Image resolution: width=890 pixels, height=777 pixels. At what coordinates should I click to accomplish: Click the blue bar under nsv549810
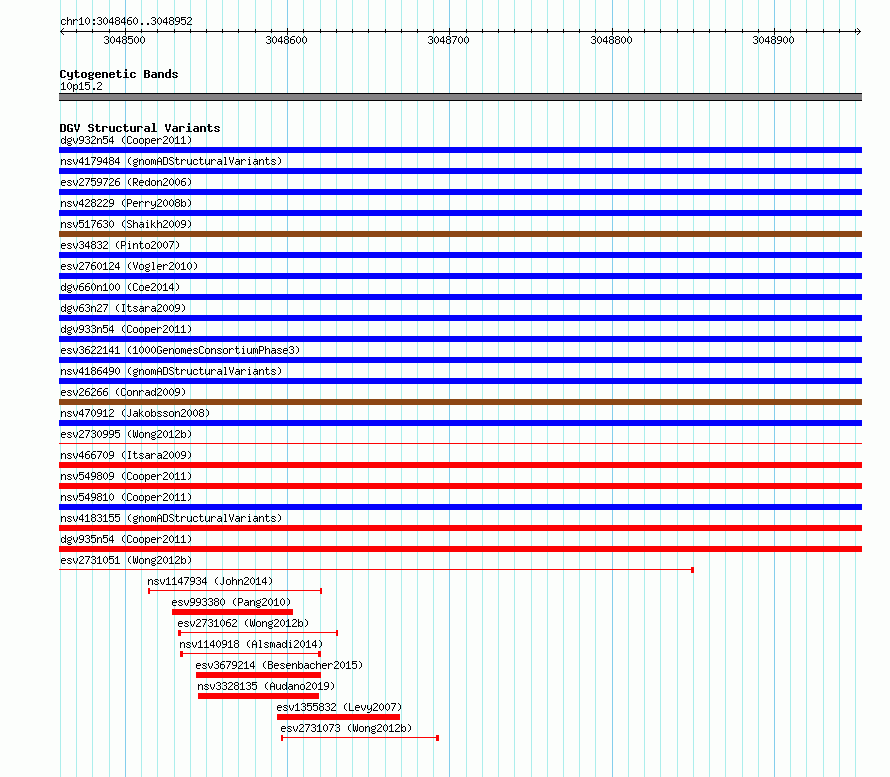click(x=460, y=507)
